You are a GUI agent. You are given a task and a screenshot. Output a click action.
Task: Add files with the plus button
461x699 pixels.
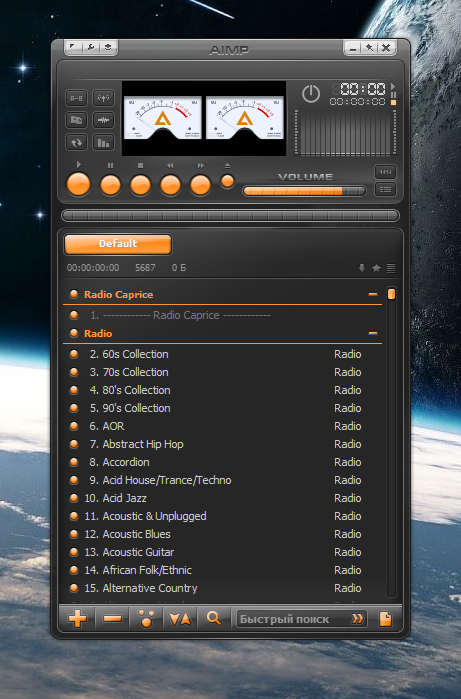tap(78, 619)
